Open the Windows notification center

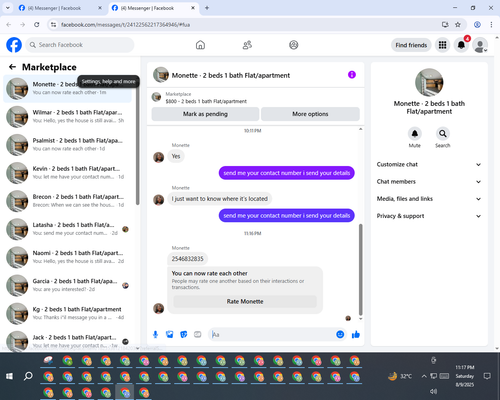487,376
